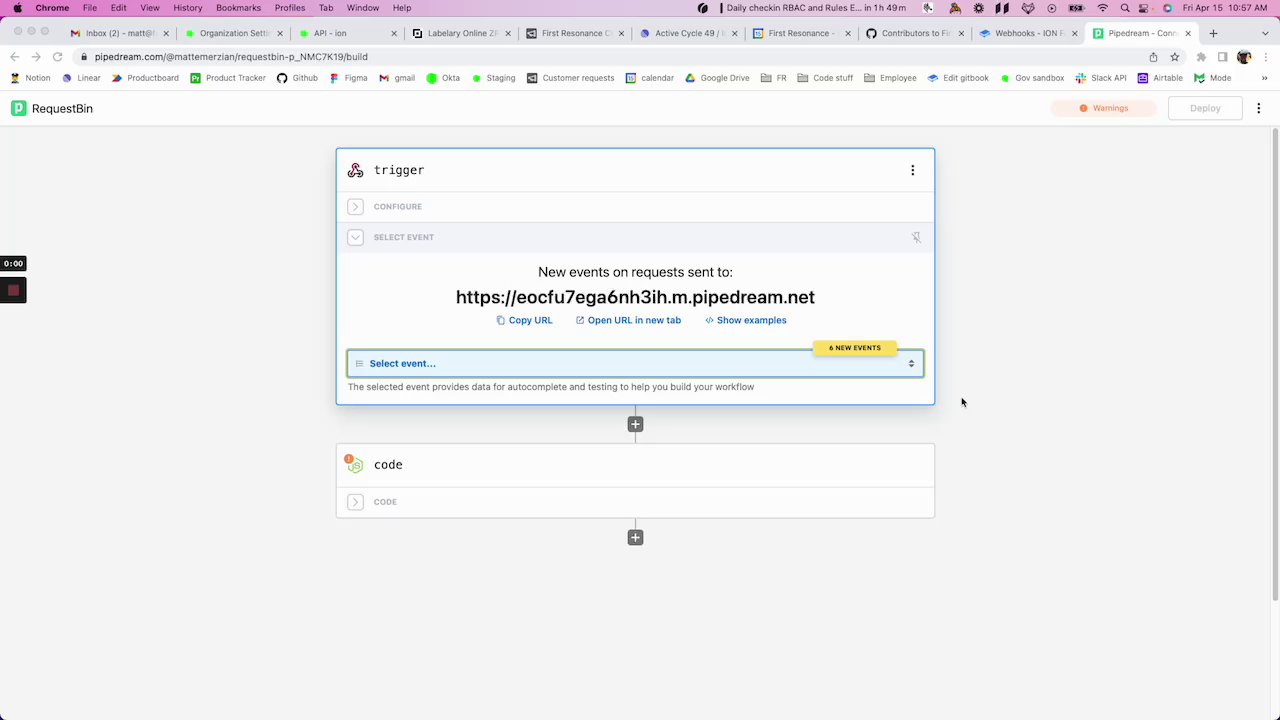Click the webhook trigger icon

[355, 170]
